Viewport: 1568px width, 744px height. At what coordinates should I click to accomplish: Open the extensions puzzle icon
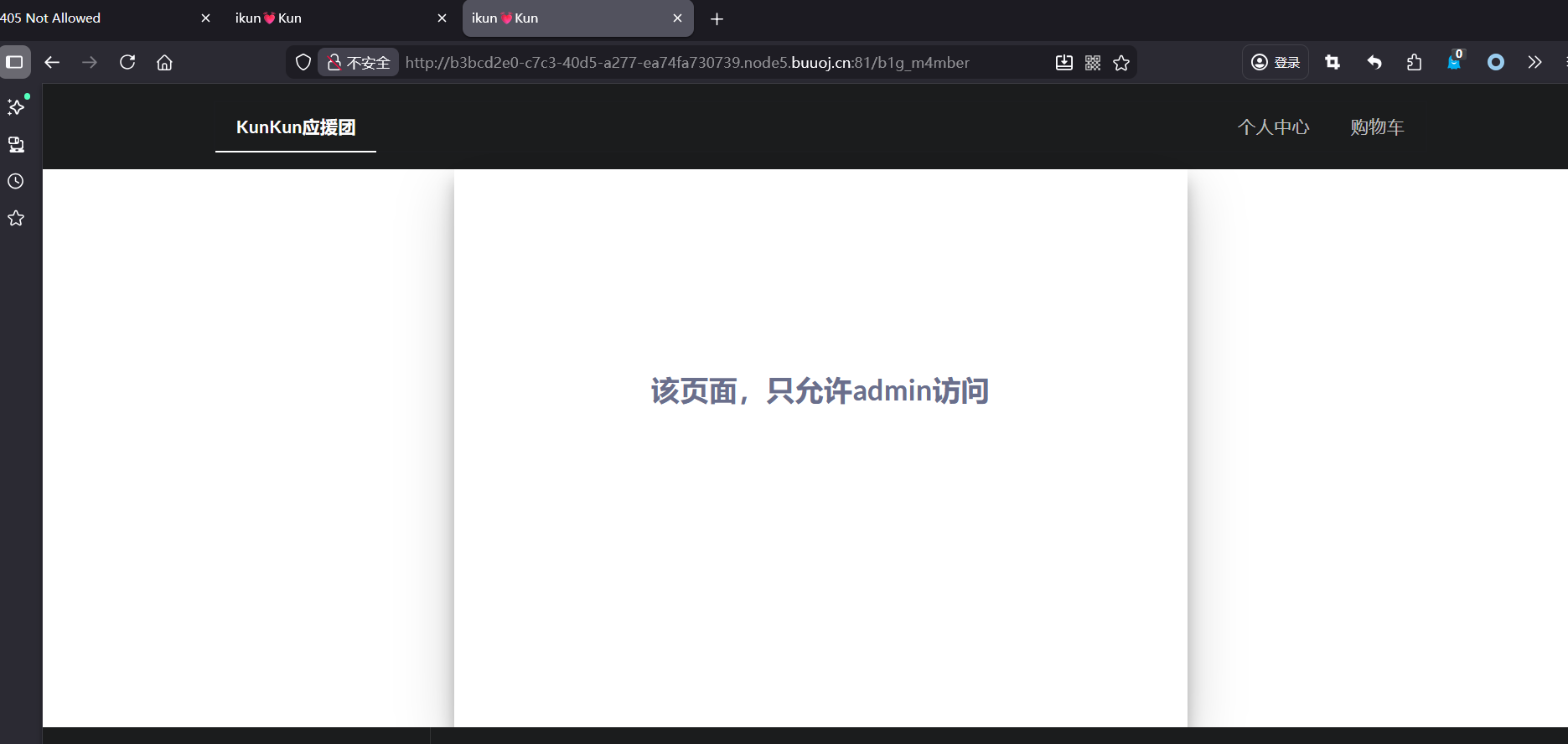[1415, 62]
